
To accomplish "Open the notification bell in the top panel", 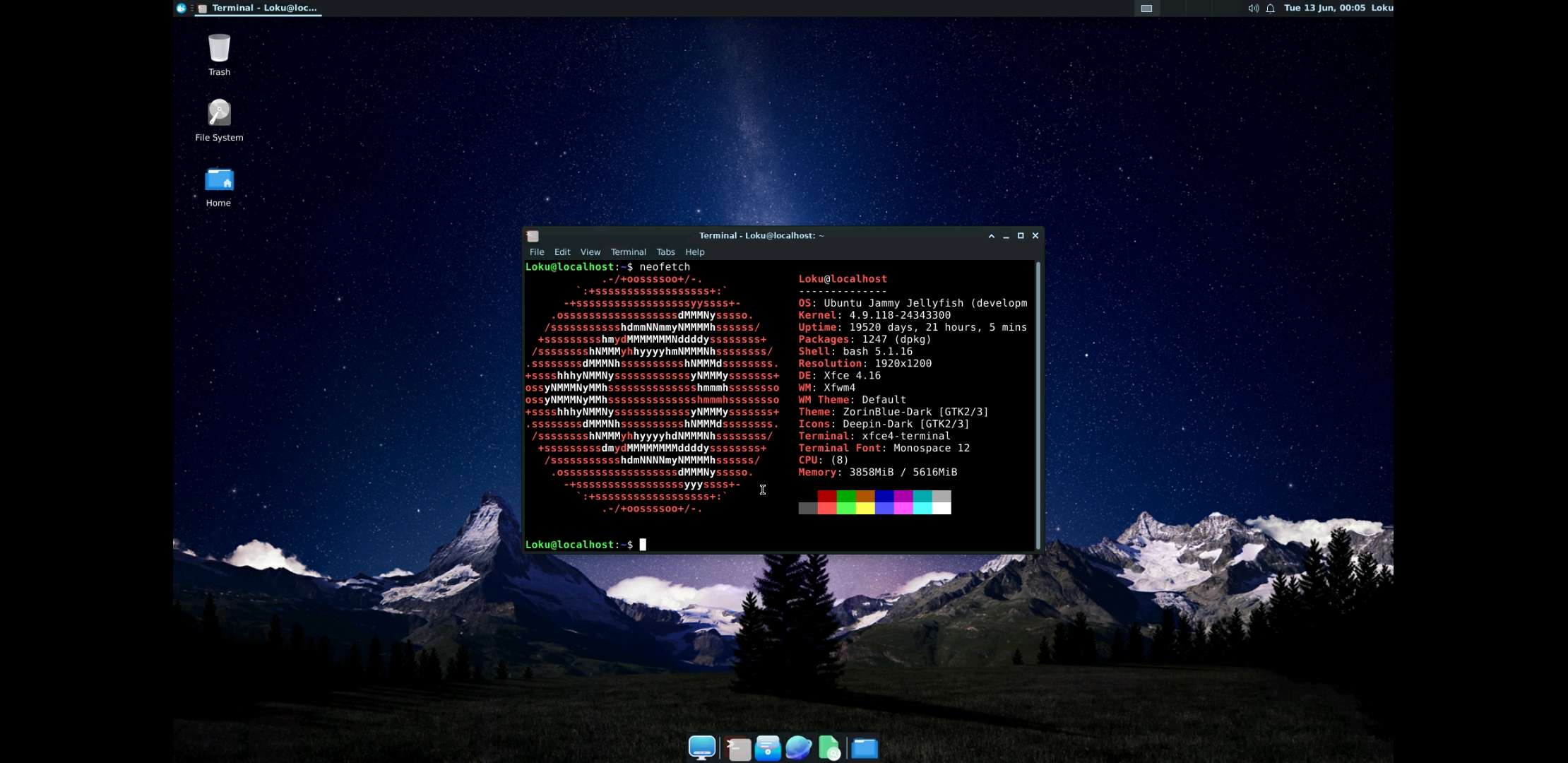I will 1269,8.
